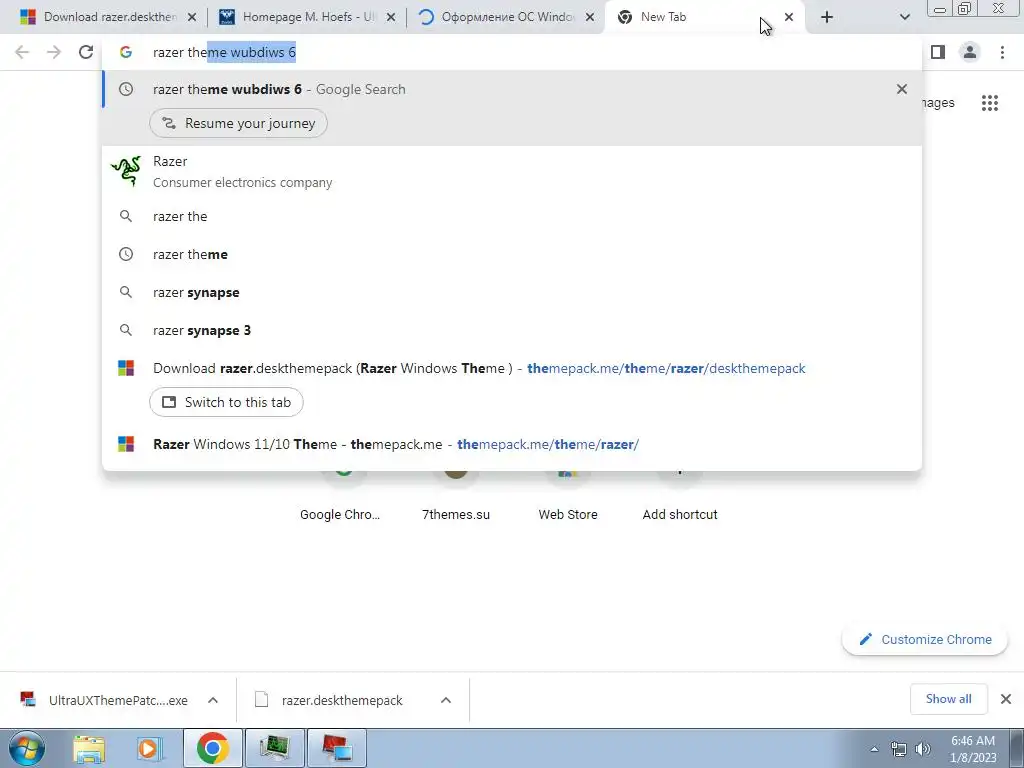1024x768 pixels.
Task: Click Customize Chrome button
Action: tap(925, 639)
